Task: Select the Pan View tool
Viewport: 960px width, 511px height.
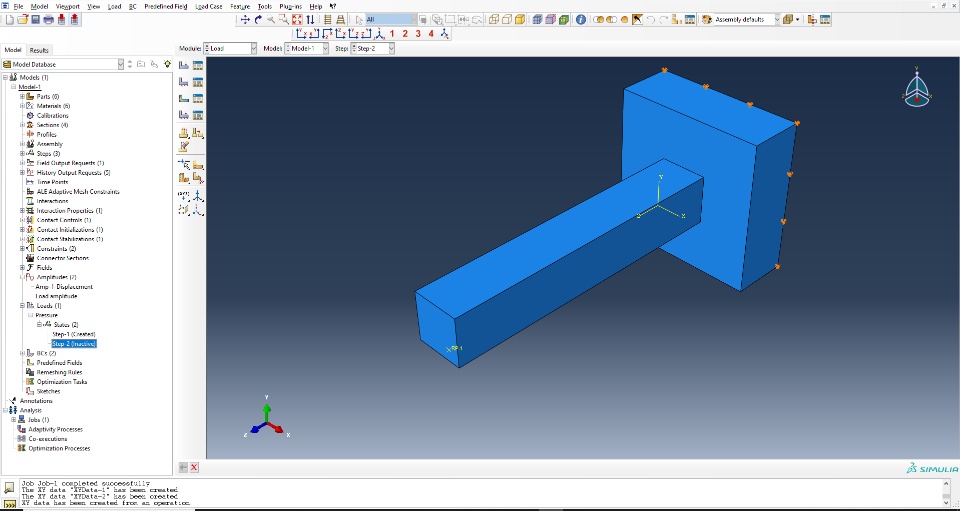Action: tap(245, 20)
